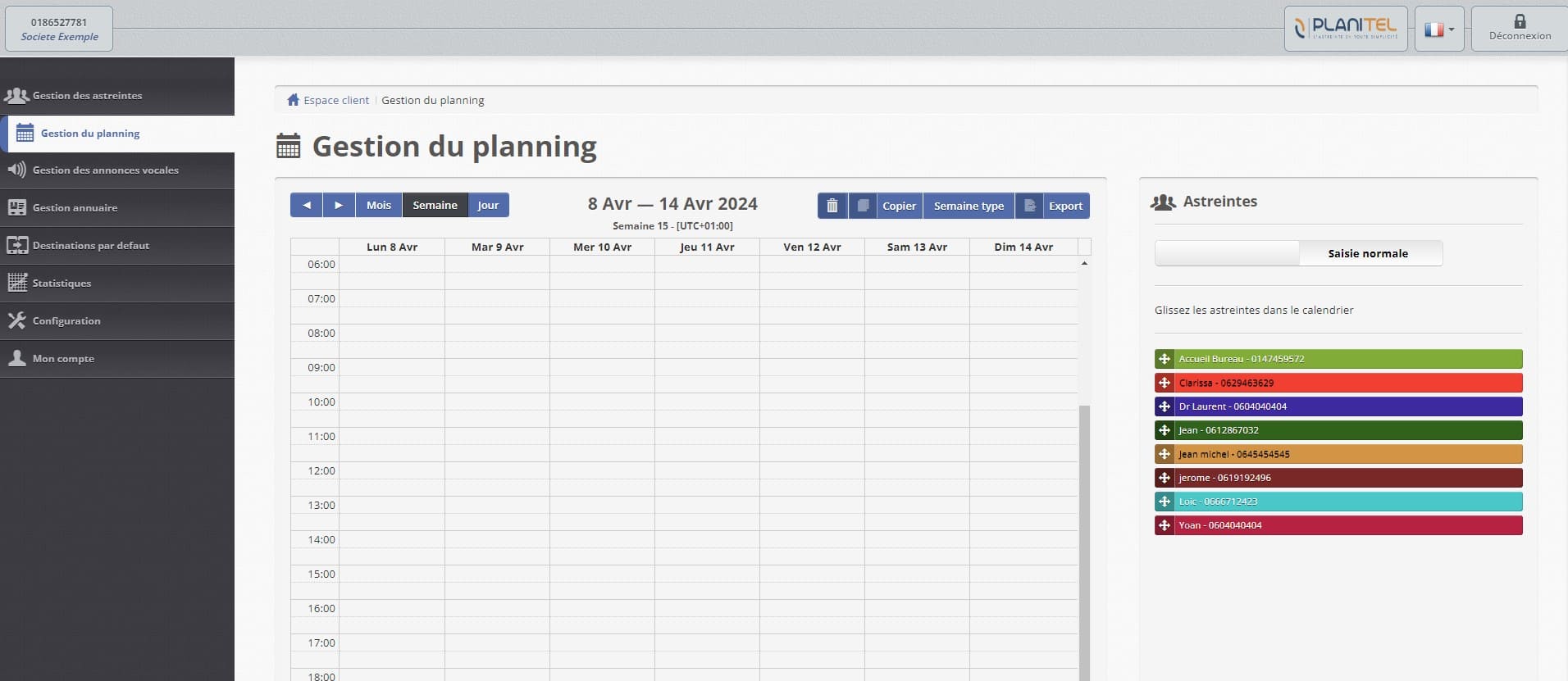
Task: Toggle the Saisie normale switch
Action: [1298, 253]
